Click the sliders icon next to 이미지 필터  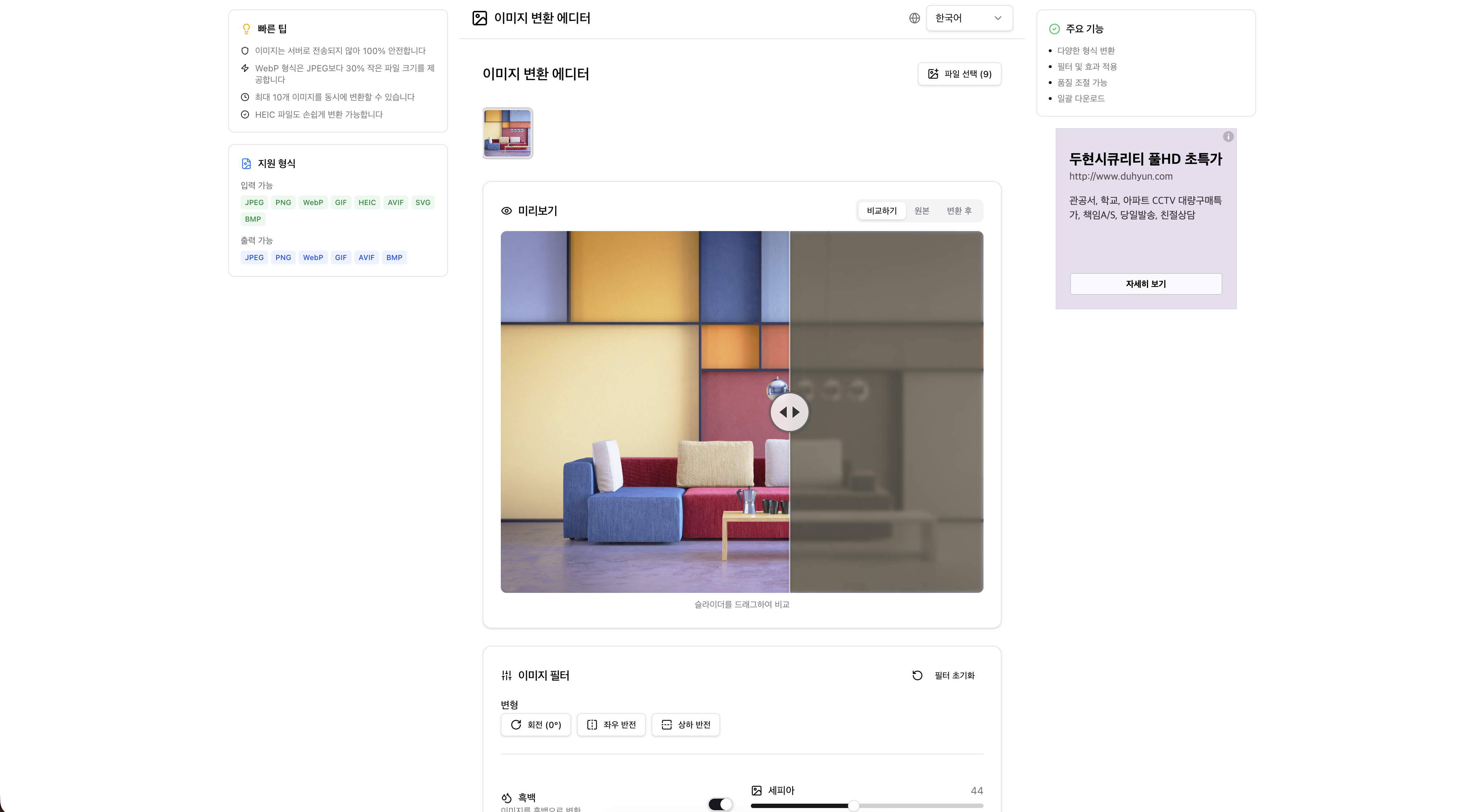[x=506, y=675]
